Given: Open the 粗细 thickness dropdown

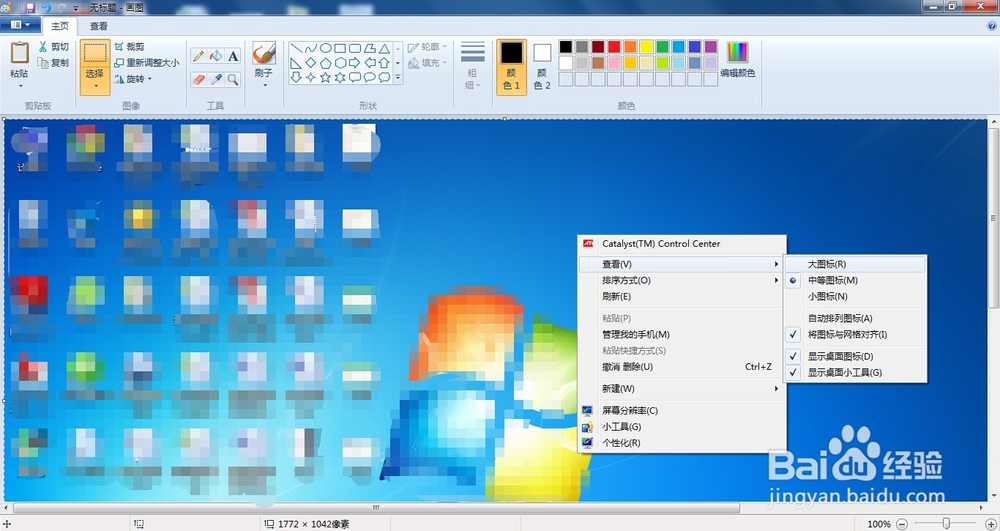Looking at the screenshot, I should point(473,67).
